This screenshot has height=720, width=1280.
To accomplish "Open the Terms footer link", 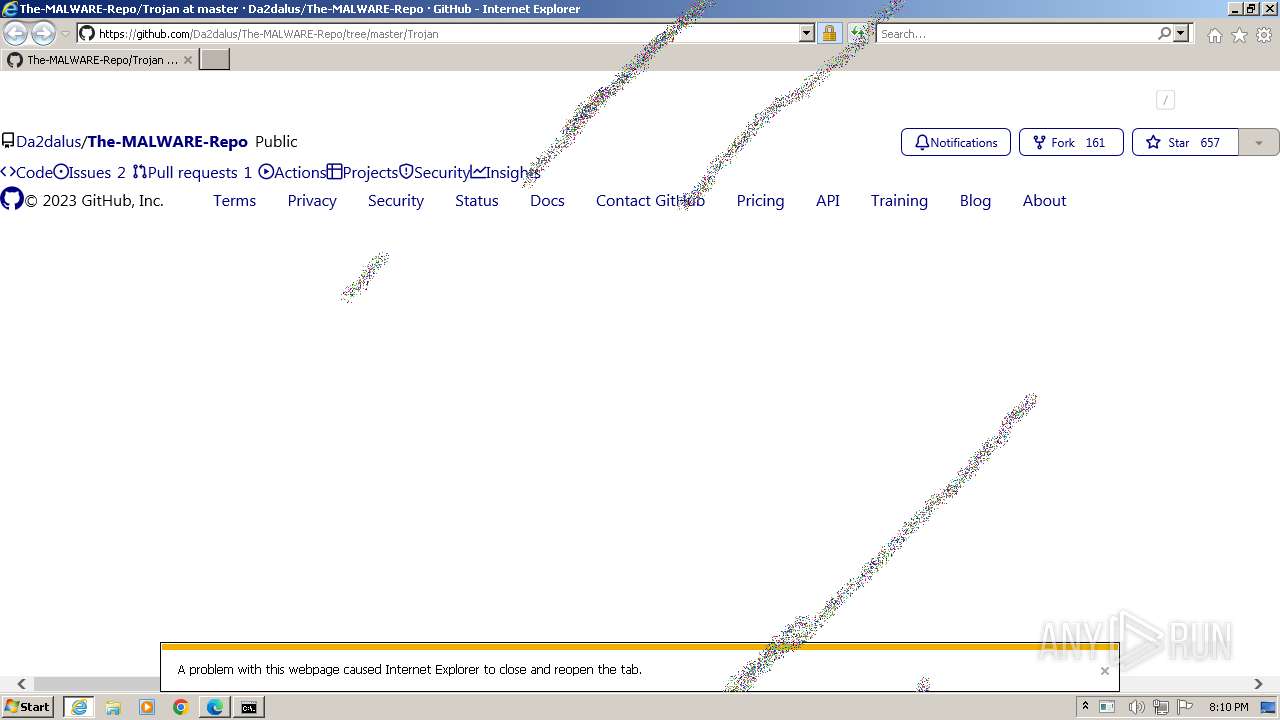I will [234, 200].
